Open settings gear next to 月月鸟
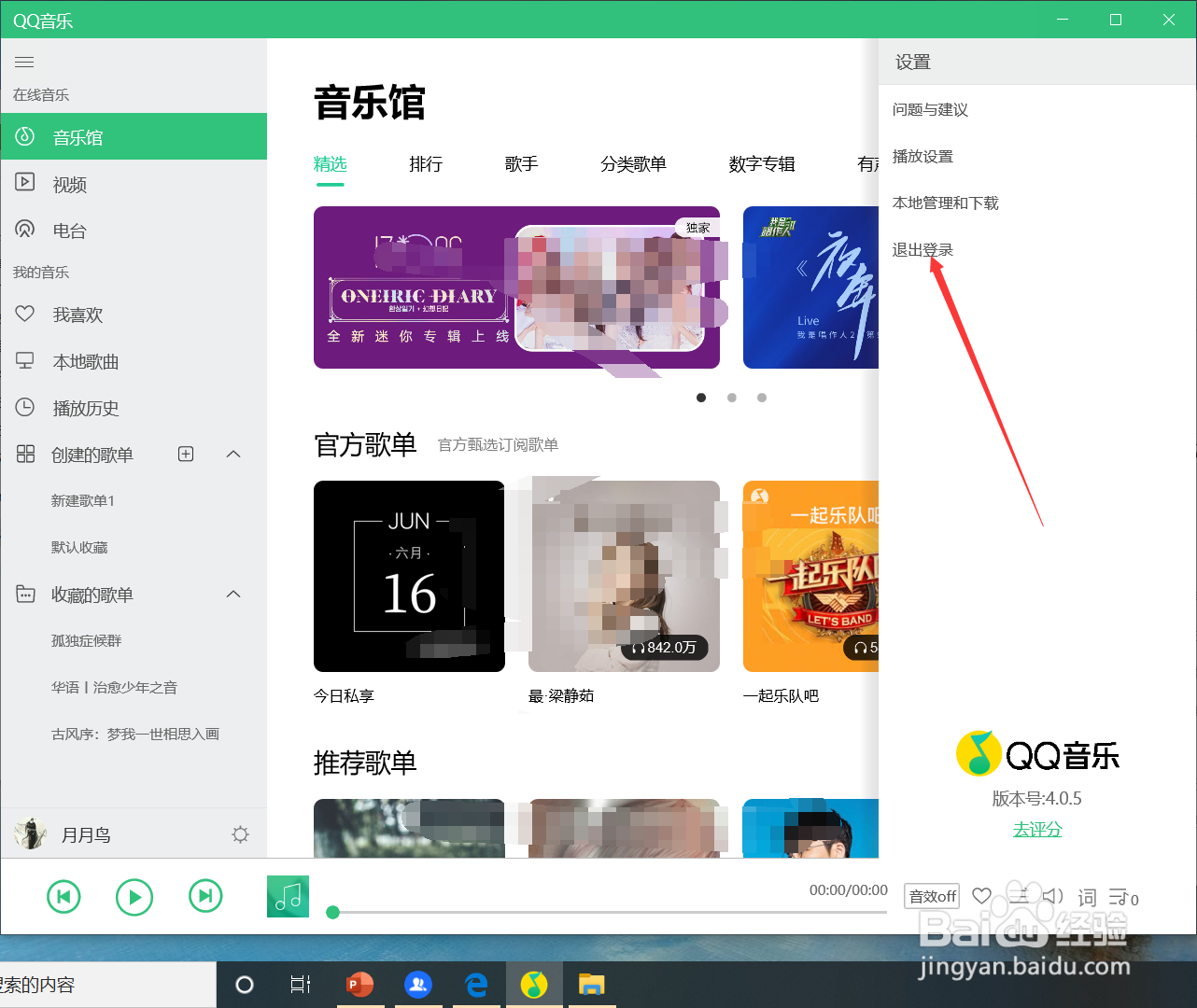 tap(240, 834)
